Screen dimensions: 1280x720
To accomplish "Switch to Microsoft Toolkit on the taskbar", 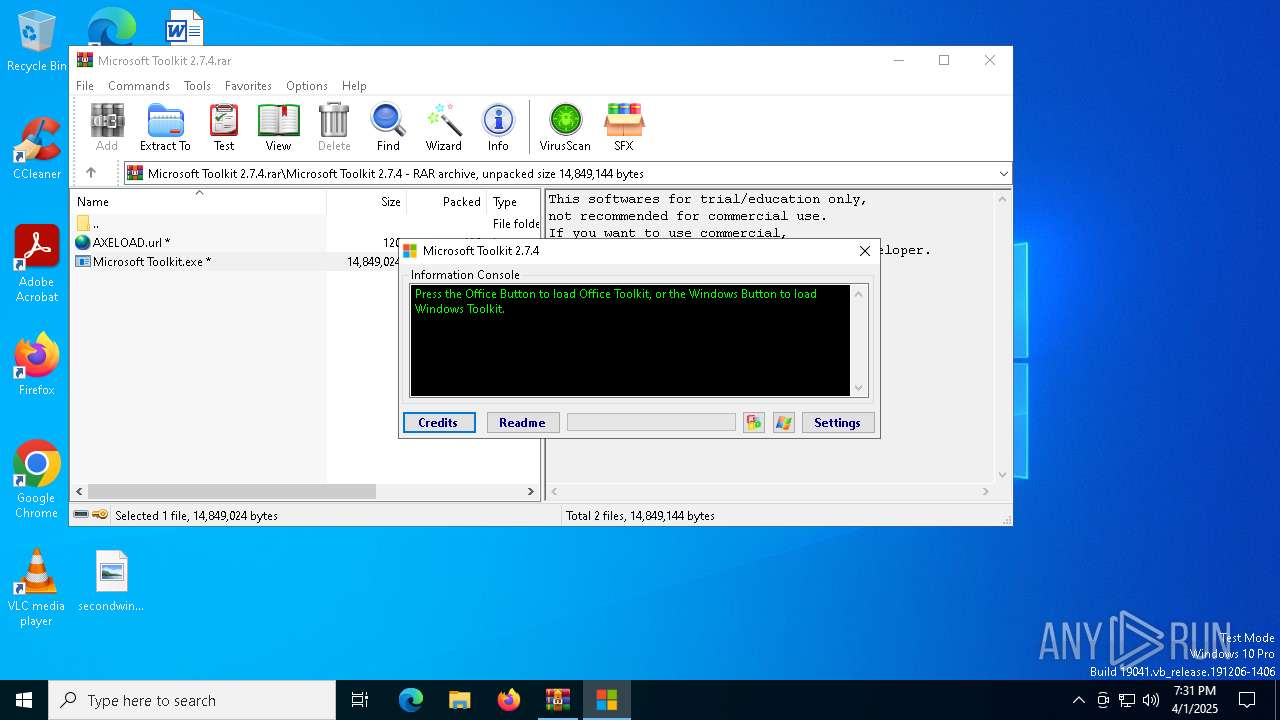I will point(606,700).
